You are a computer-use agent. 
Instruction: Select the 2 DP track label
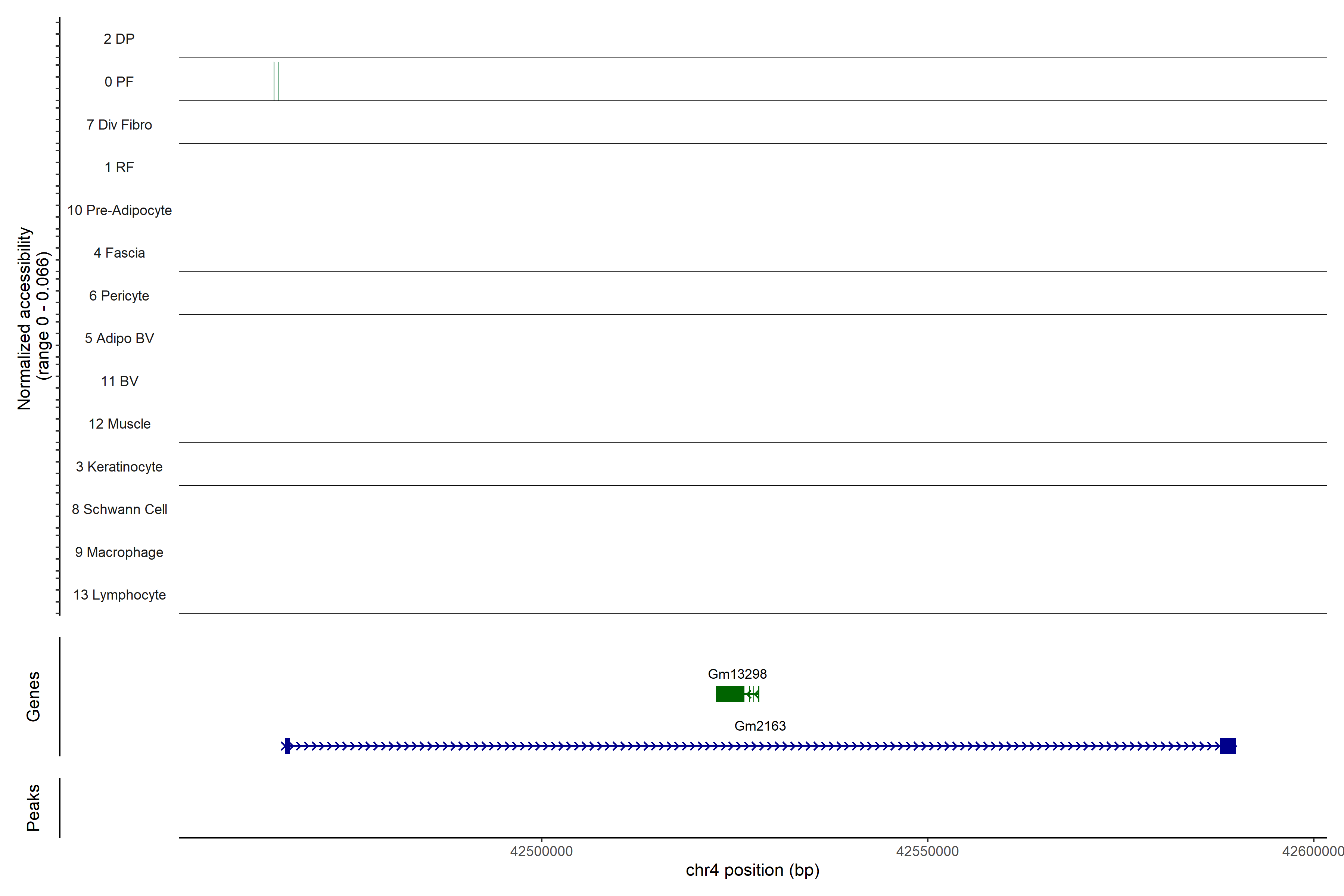click(119, 39)
